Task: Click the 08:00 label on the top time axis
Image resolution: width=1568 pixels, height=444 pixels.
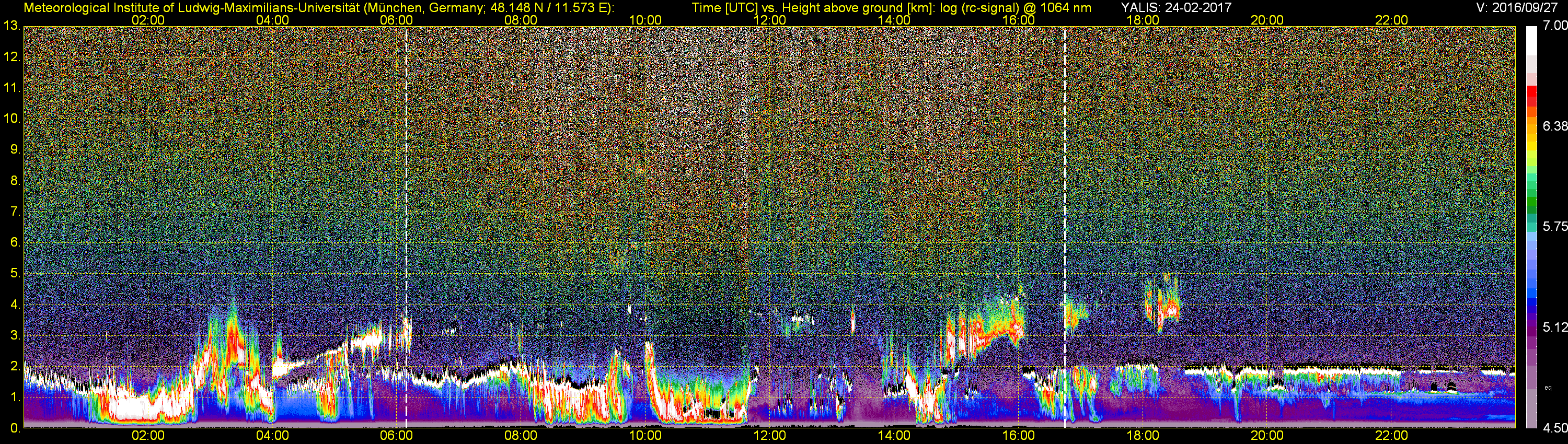Action: (x=521, y=20)
